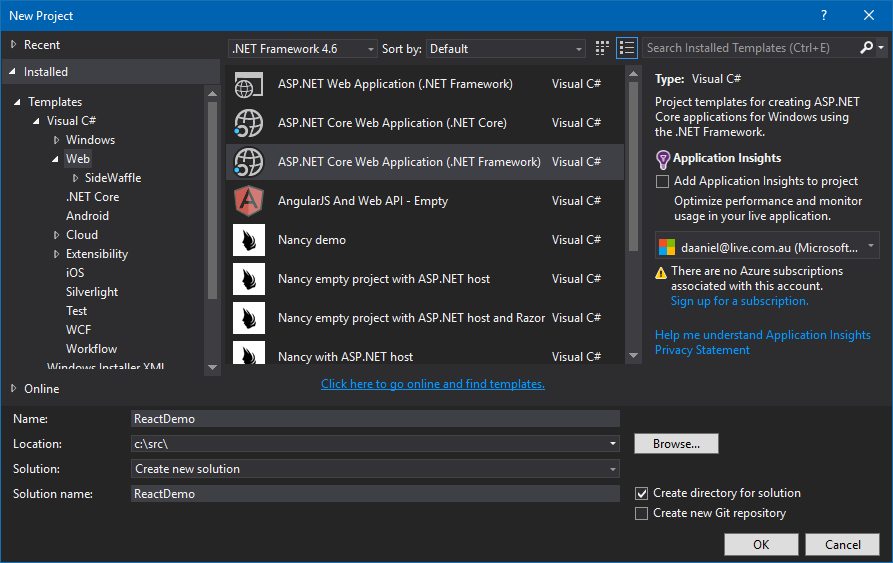Switch to medium icons list view
This screenshot has height=563, width=893.
pos(627,48)
